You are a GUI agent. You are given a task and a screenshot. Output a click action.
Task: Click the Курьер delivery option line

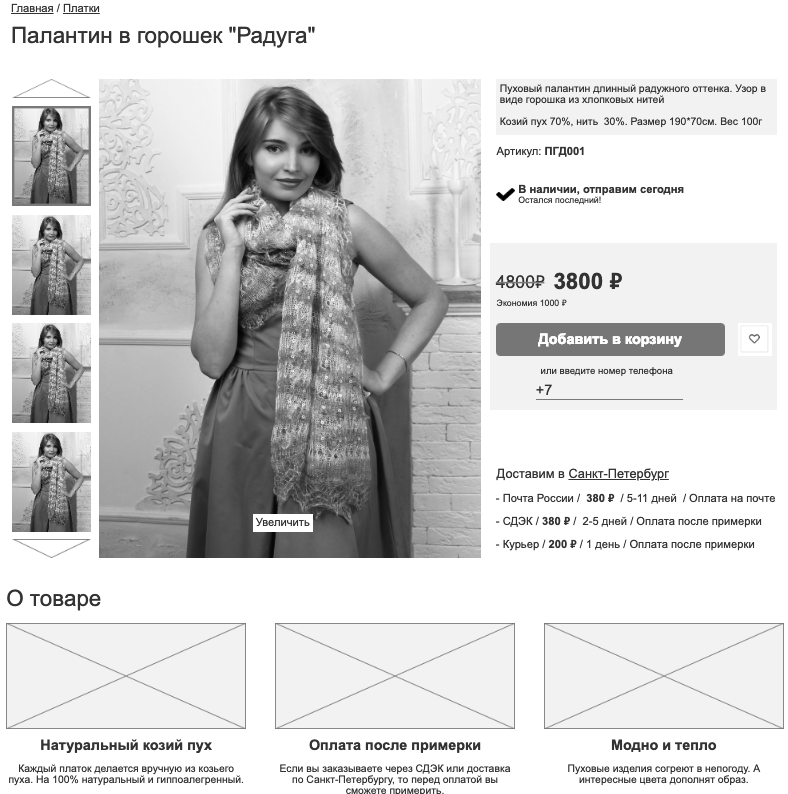point(625,544)
